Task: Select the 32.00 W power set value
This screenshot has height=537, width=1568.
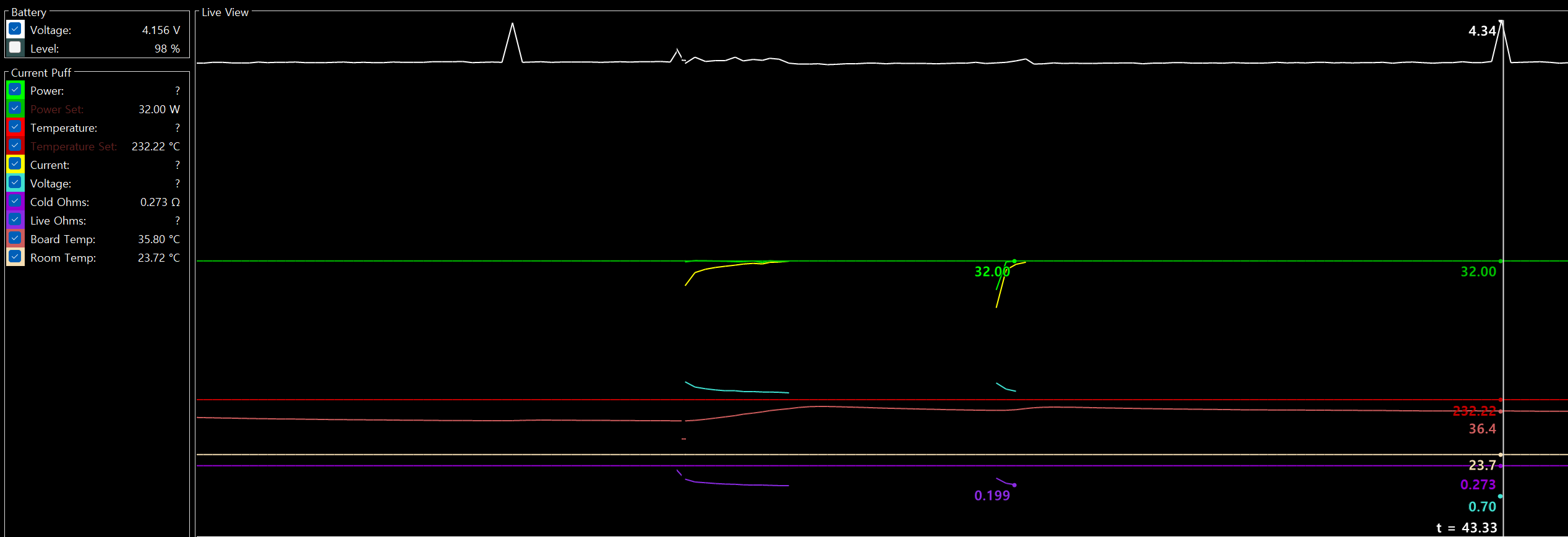Action: [x=159, y=110]
